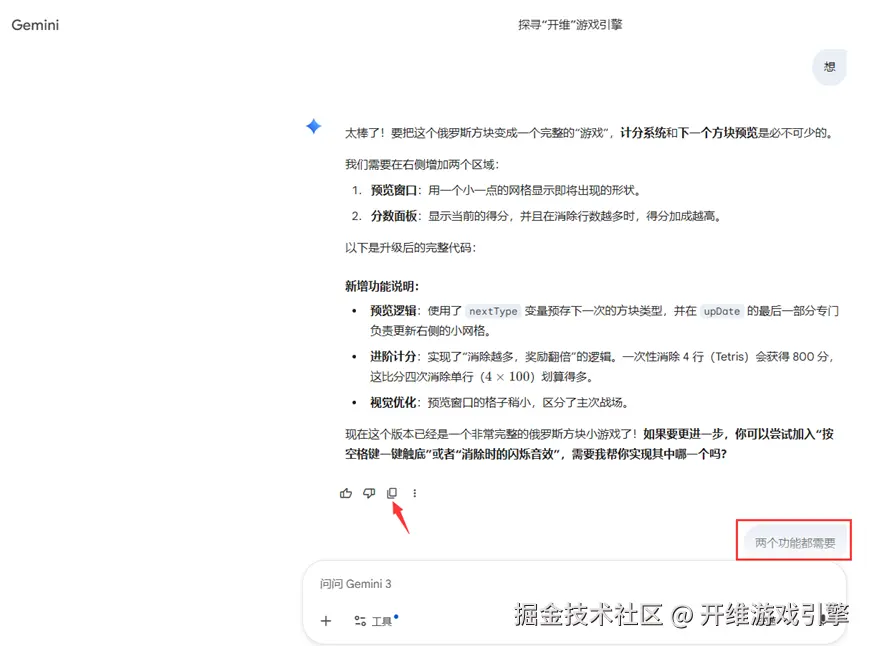This screenshot has width=869, height=648.
Task: Click the "nextType" inline code chip
Action: pos(493,311)
